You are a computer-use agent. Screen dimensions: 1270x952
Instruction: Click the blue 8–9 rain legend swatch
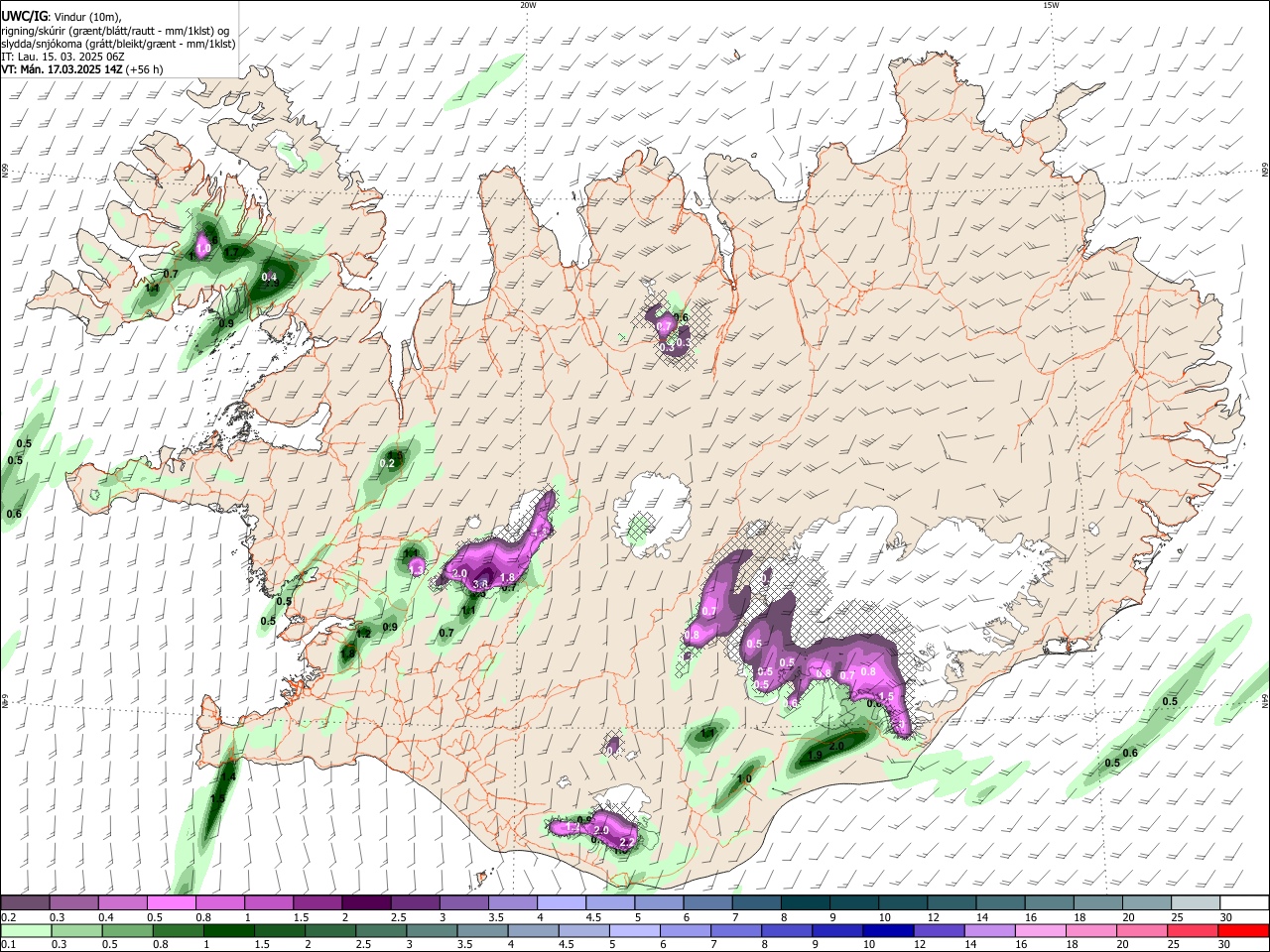[x=786, y=930]
